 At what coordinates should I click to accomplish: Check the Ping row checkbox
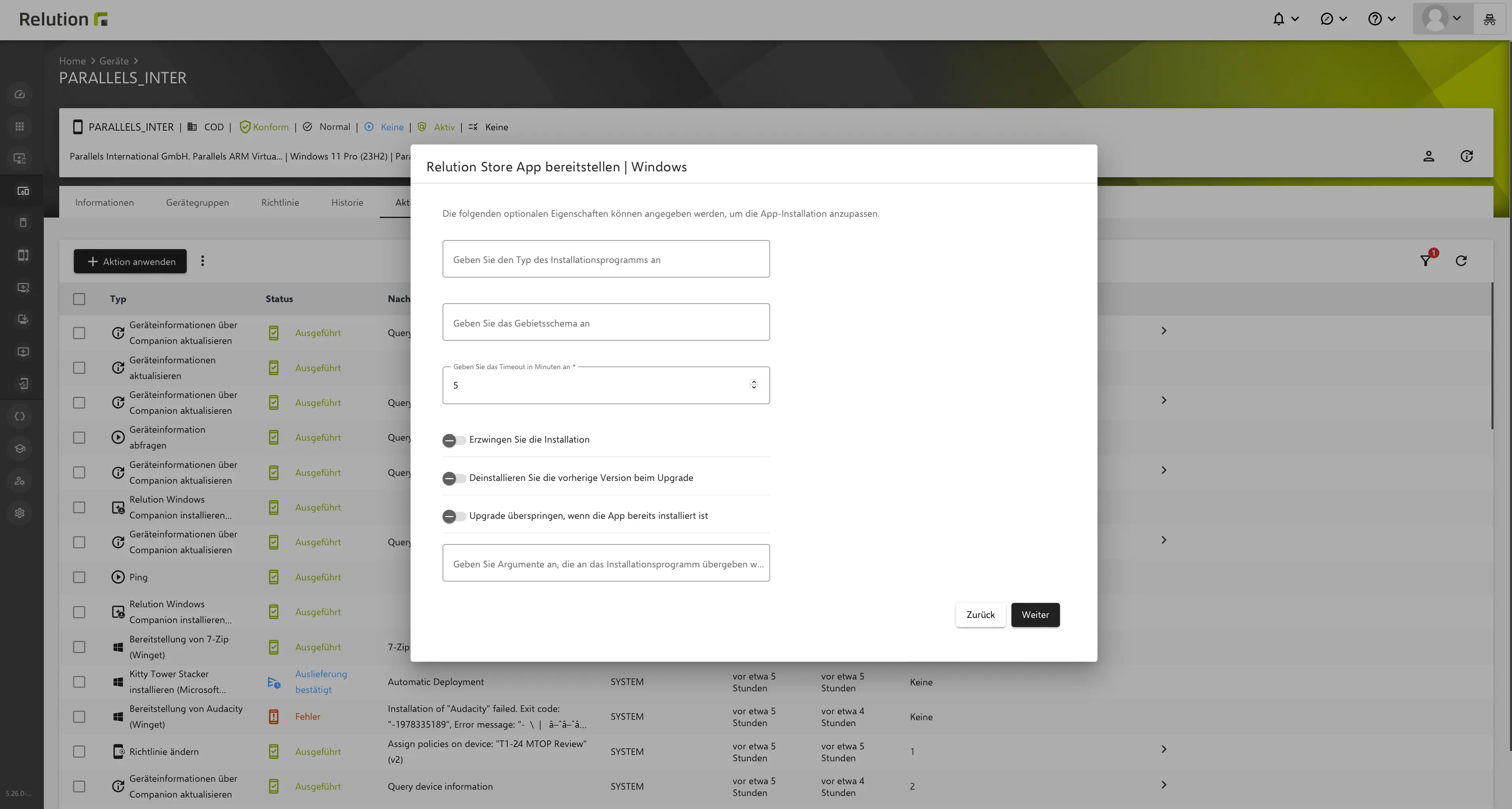click(x=79, y=577)
